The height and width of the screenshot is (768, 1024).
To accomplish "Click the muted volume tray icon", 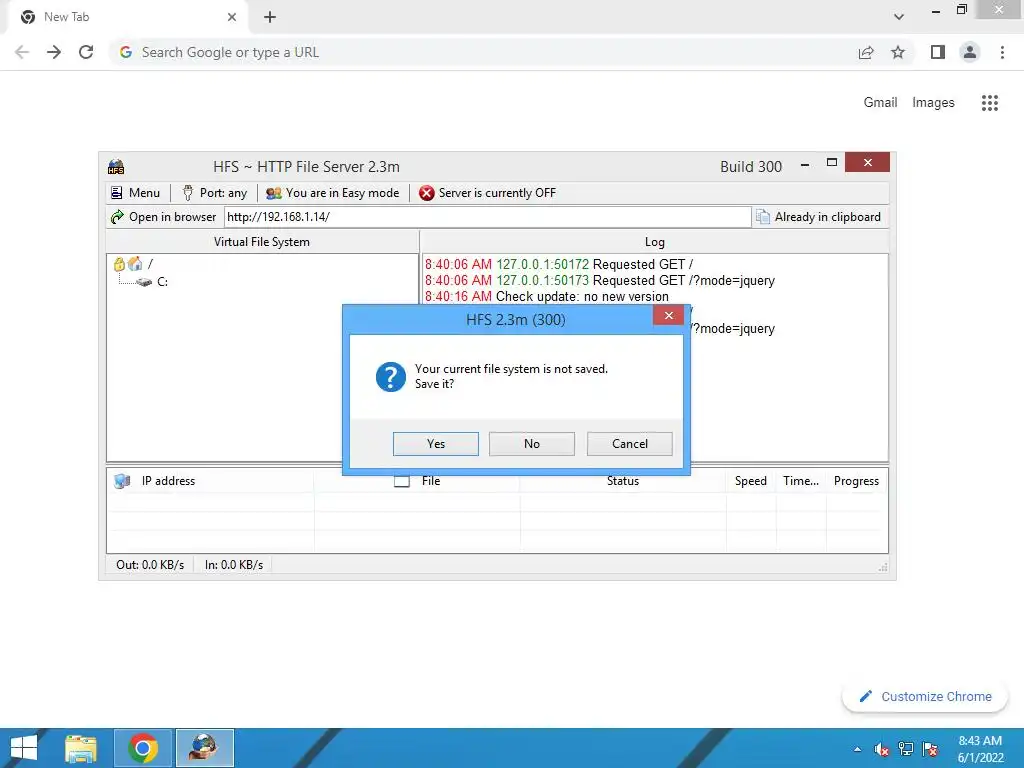I will point(882,750).
